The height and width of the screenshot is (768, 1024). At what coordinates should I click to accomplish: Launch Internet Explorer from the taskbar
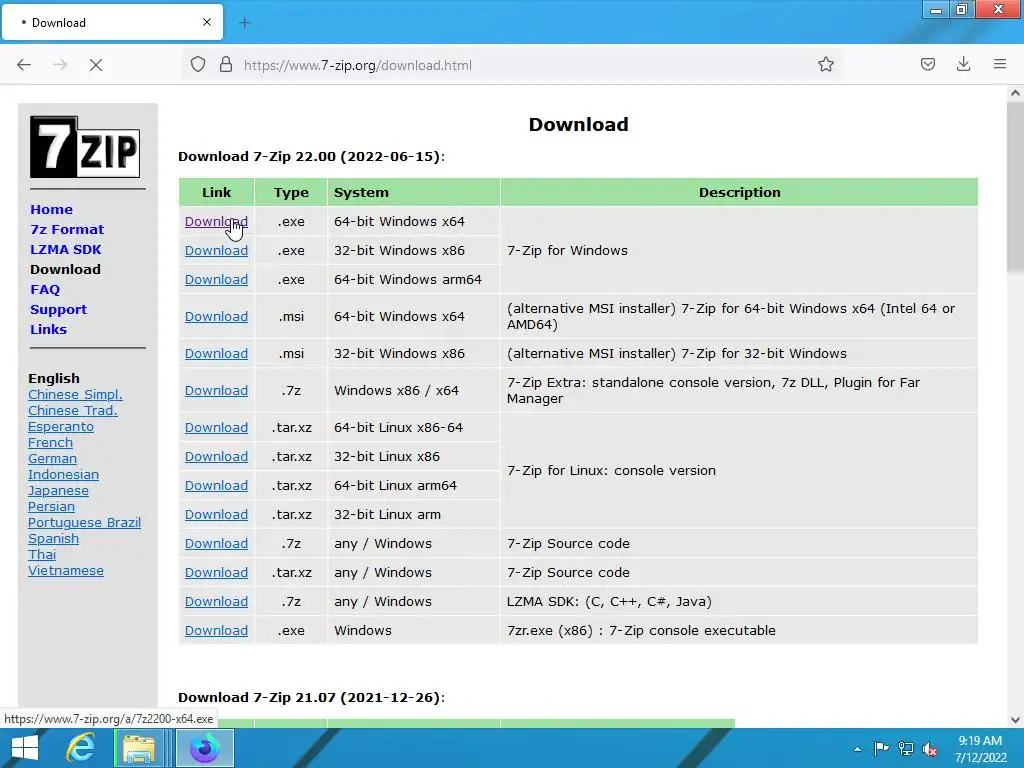point(80,748)
